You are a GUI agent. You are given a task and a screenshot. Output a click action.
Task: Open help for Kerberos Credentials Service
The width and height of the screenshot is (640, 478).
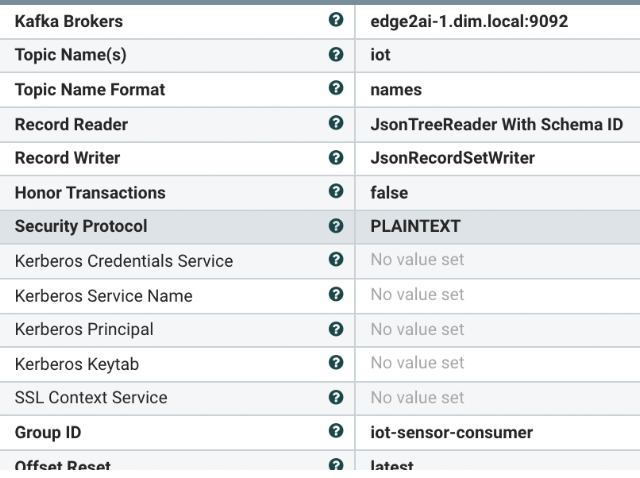(x=336, y=259)
